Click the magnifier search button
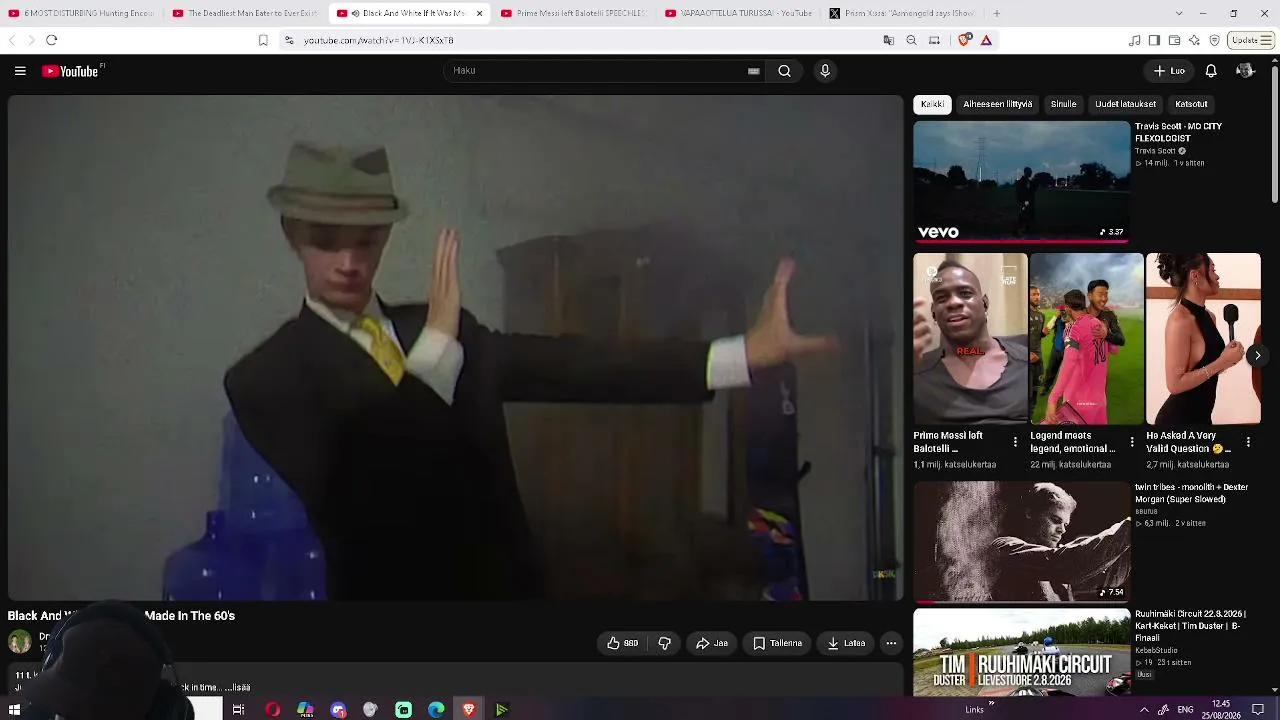This screenshot has width=1280, height=720. click(784, 71)
